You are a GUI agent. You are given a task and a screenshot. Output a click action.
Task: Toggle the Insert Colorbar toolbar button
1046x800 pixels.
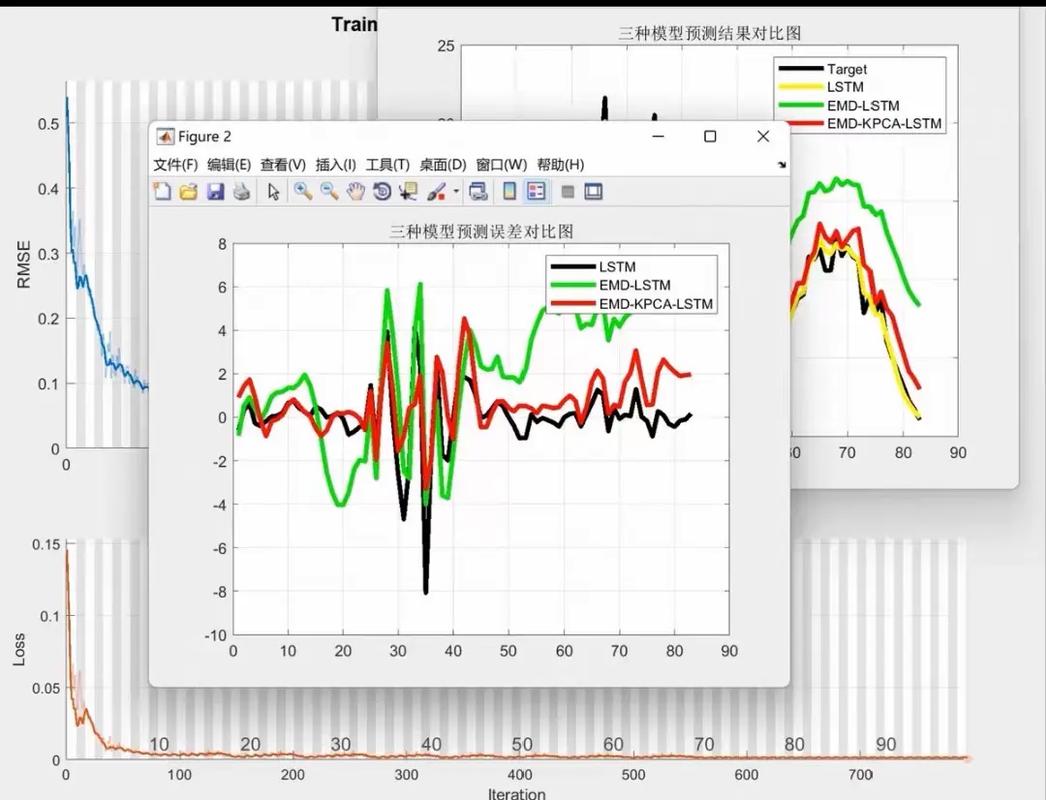509,191
